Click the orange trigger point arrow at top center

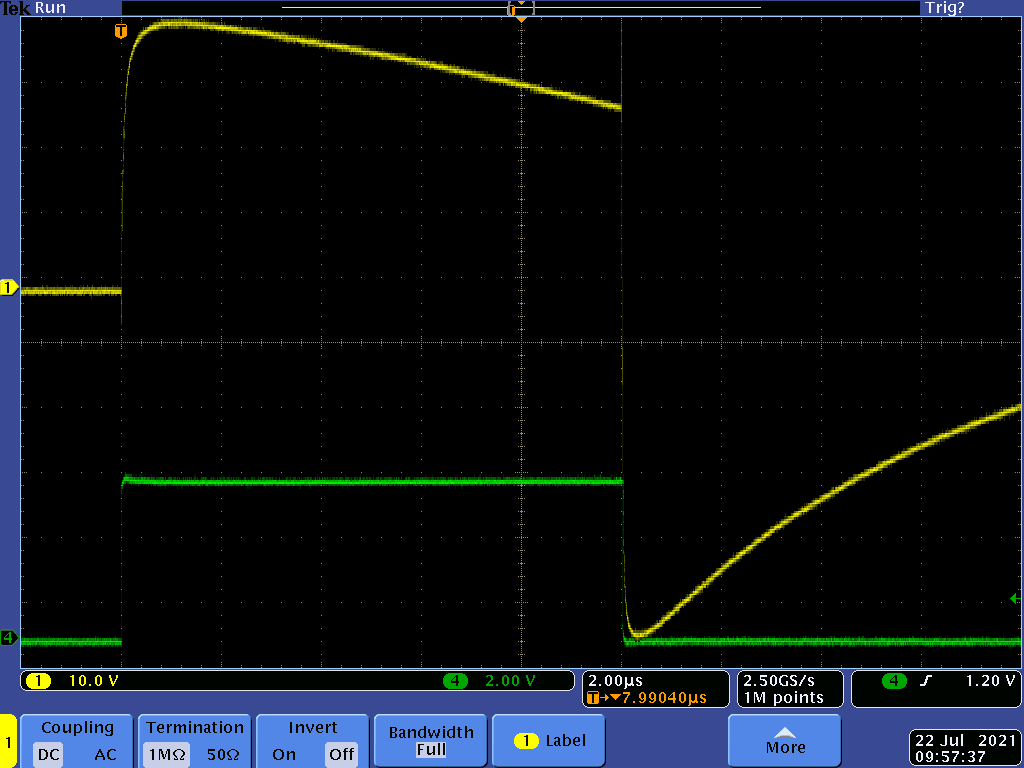(521, 20)
